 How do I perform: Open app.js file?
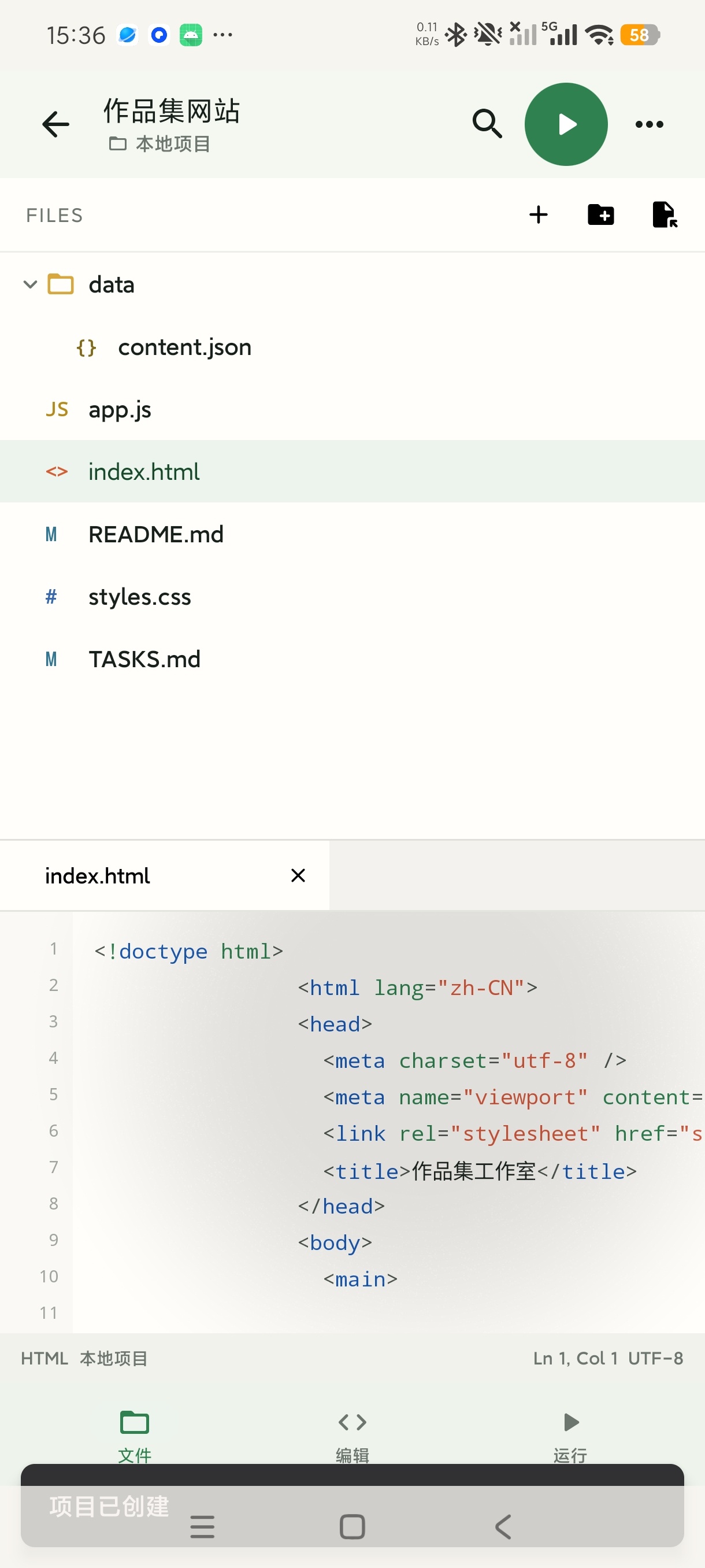tap(353, 410)
